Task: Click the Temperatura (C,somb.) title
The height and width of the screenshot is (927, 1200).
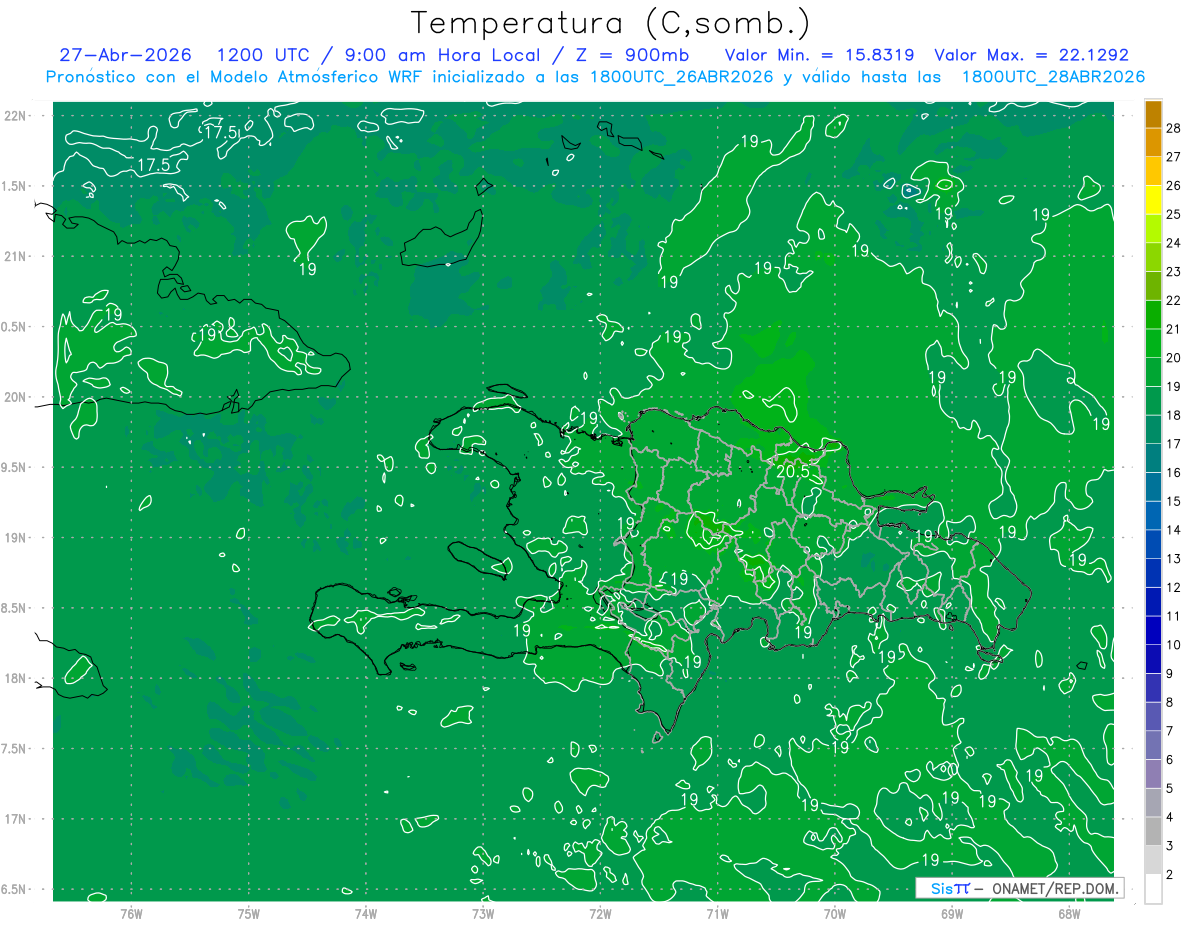Action: pyautogui.click(x=611, y=22)
